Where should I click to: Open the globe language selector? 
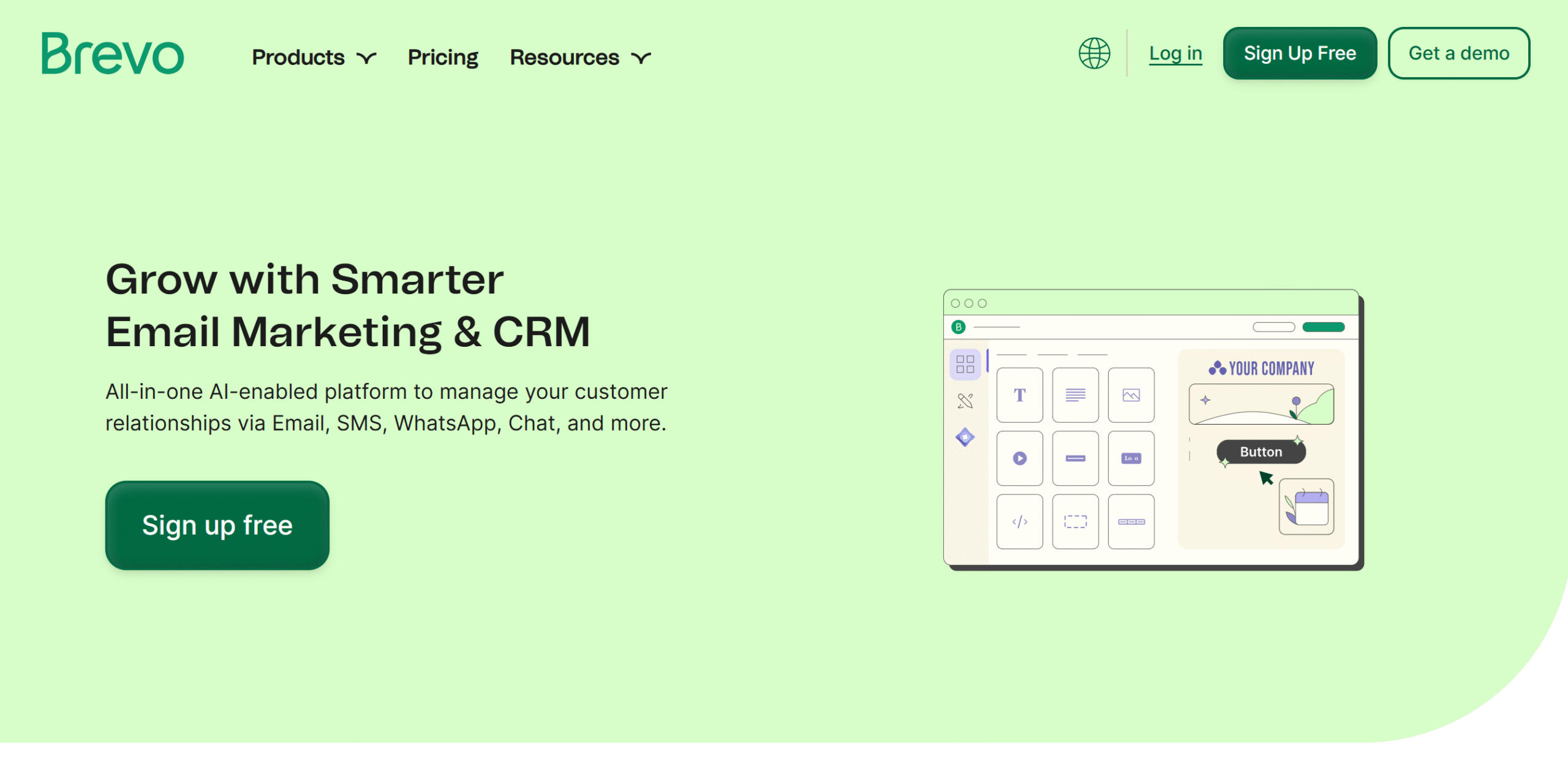(1094, 53)
